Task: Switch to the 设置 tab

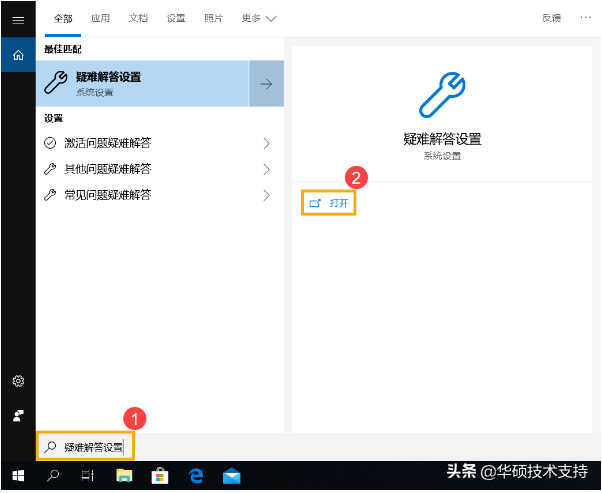Action: point(176,18)
